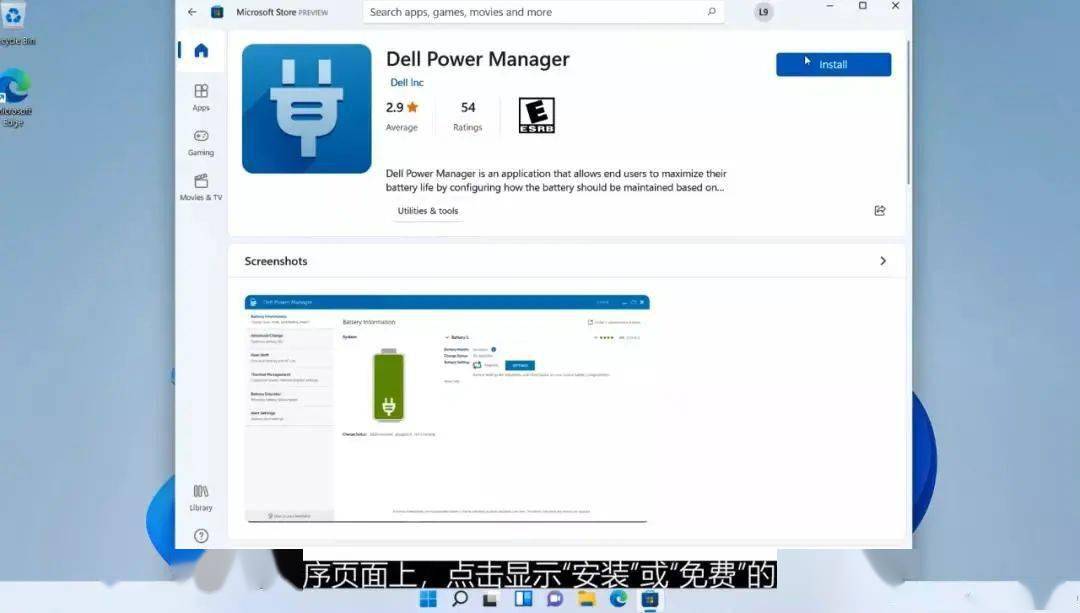The width and height of the screenshot is (1080, 613).
Task: Open Microsoft Edge on the taskbar
Action: (619, 599)
